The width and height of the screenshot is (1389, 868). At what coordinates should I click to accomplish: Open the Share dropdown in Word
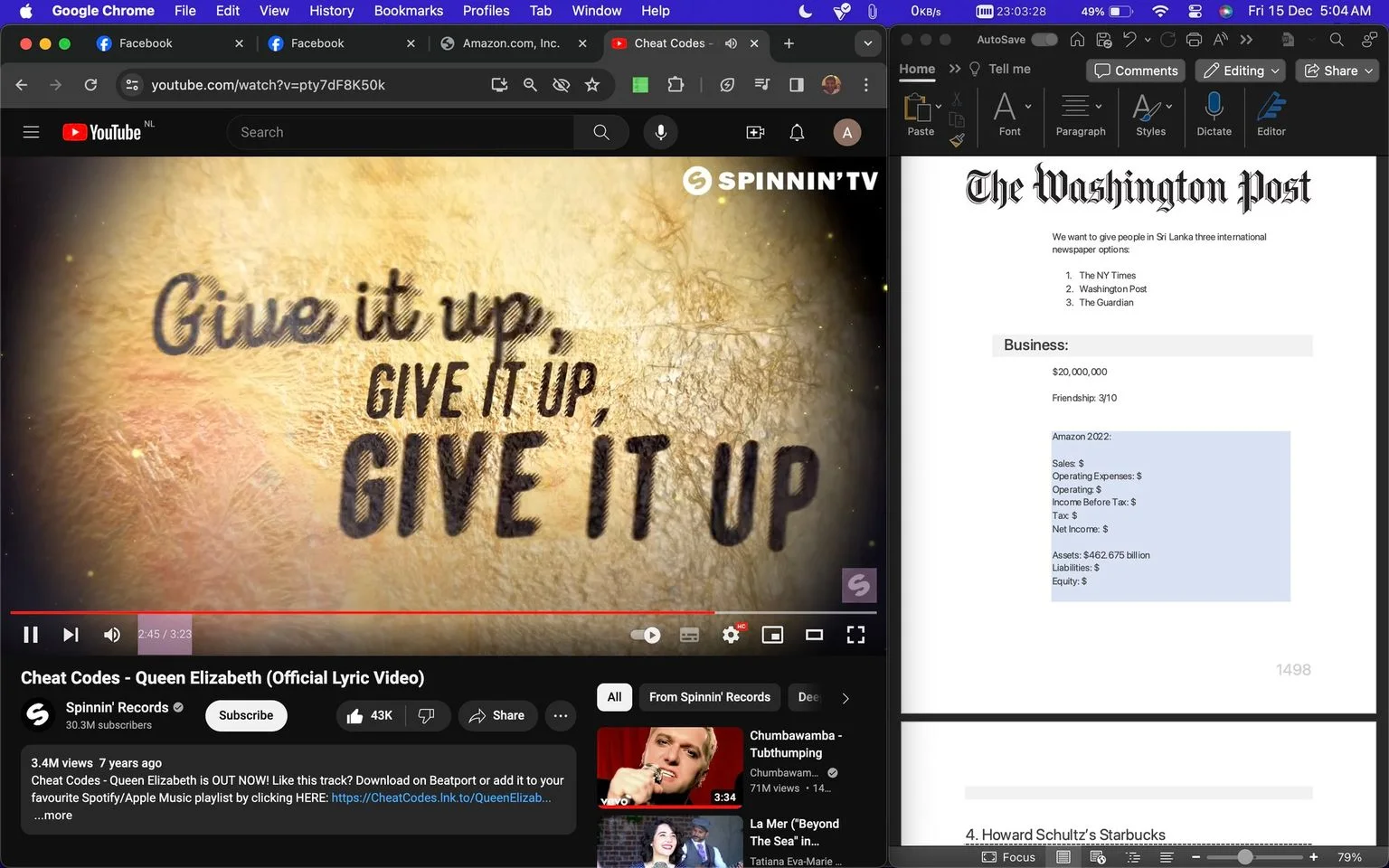click(1337, 71)
